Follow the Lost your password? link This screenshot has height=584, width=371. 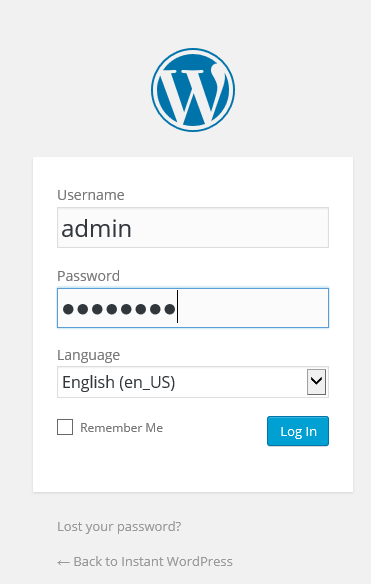click(x=119, y=527)
